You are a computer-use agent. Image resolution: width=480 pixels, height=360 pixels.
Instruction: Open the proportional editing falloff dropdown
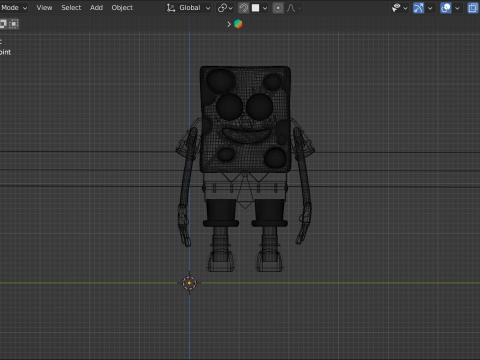tap(294, 8)
